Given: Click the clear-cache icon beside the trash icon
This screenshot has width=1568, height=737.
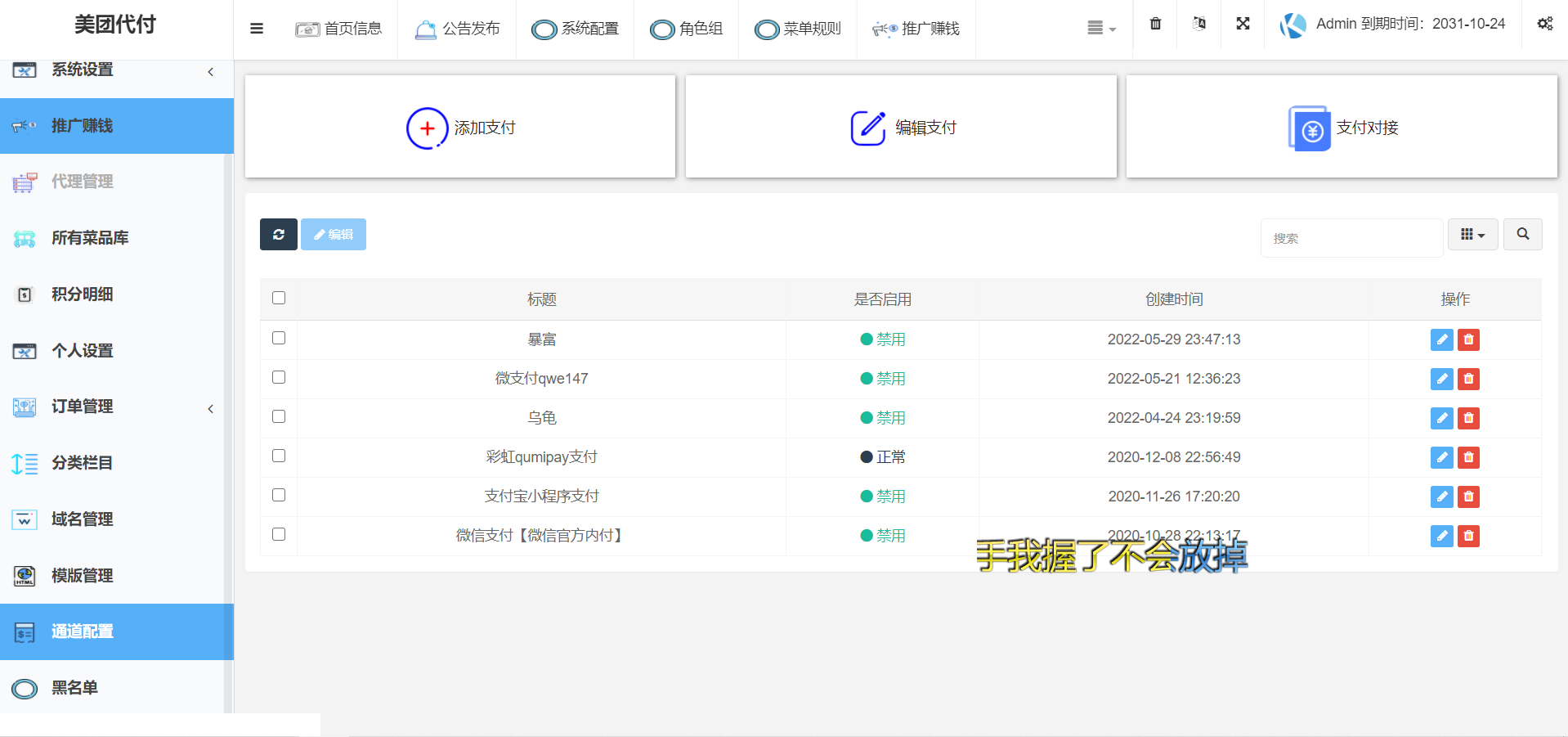Looking at the screenshot, I should (x=1198, y=24).
